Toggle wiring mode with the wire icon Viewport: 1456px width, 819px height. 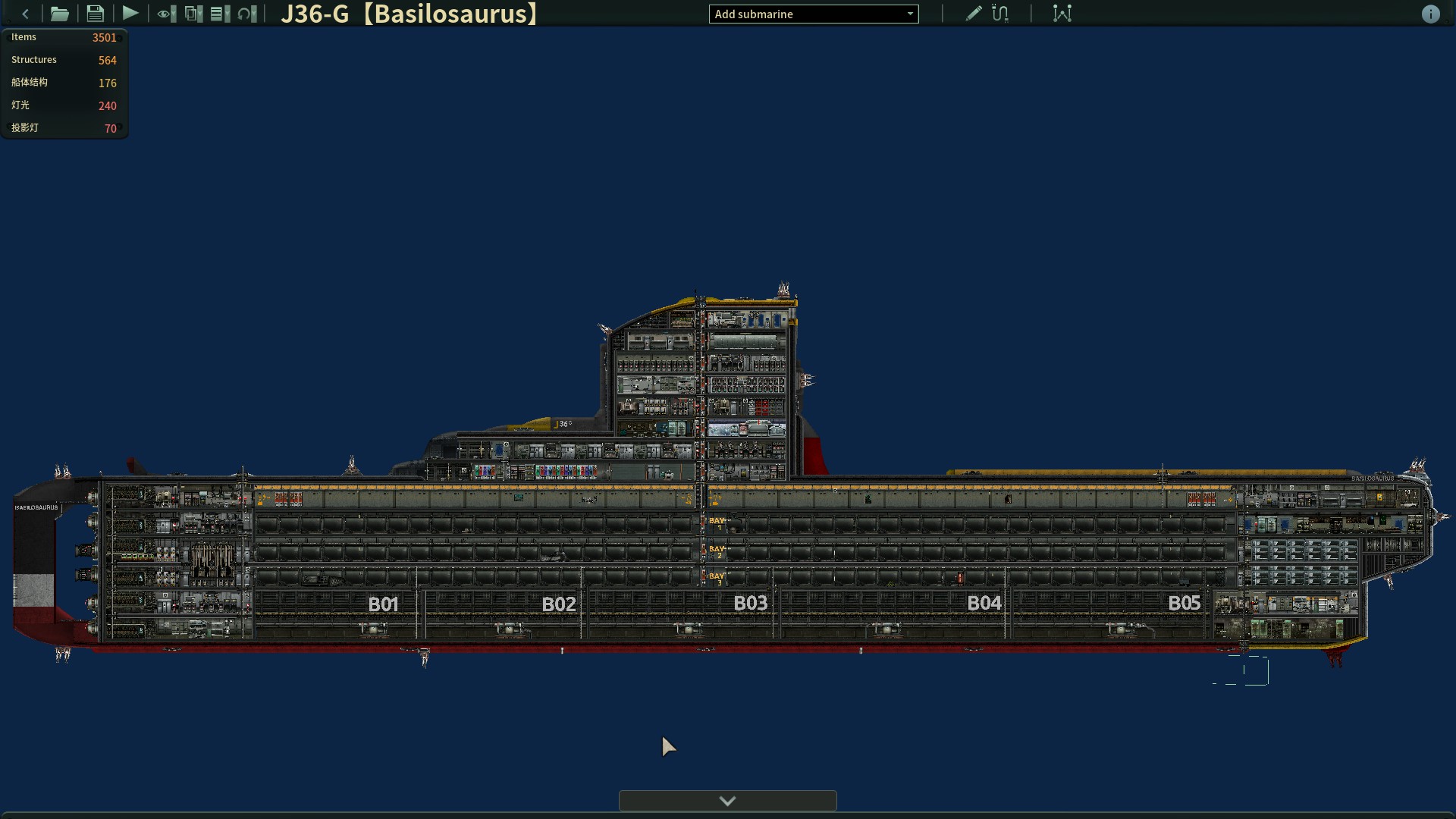pos(1000,14)
